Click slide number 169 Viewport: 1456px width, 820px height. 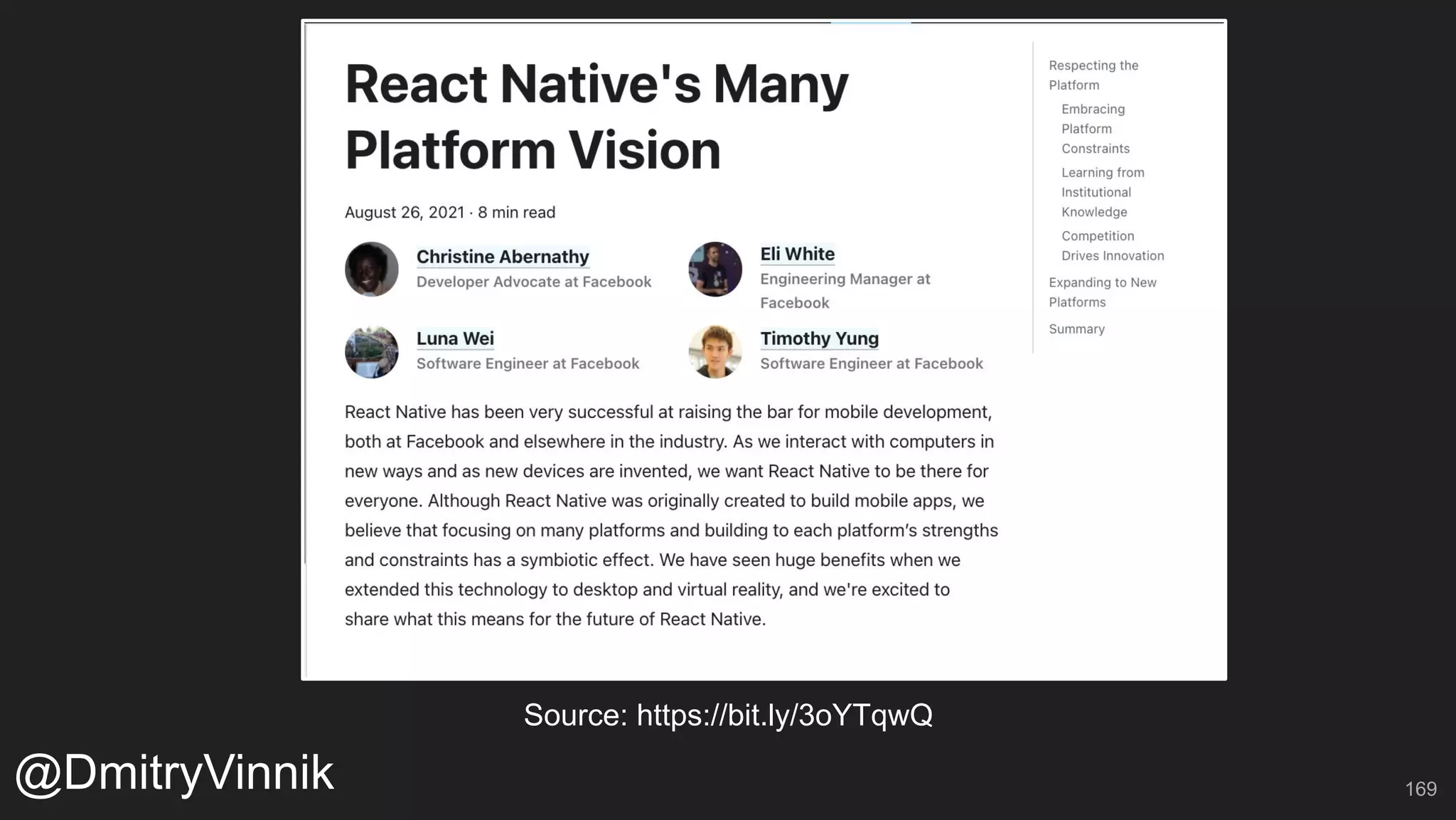pyautogui.click(x=1420, y=789)
